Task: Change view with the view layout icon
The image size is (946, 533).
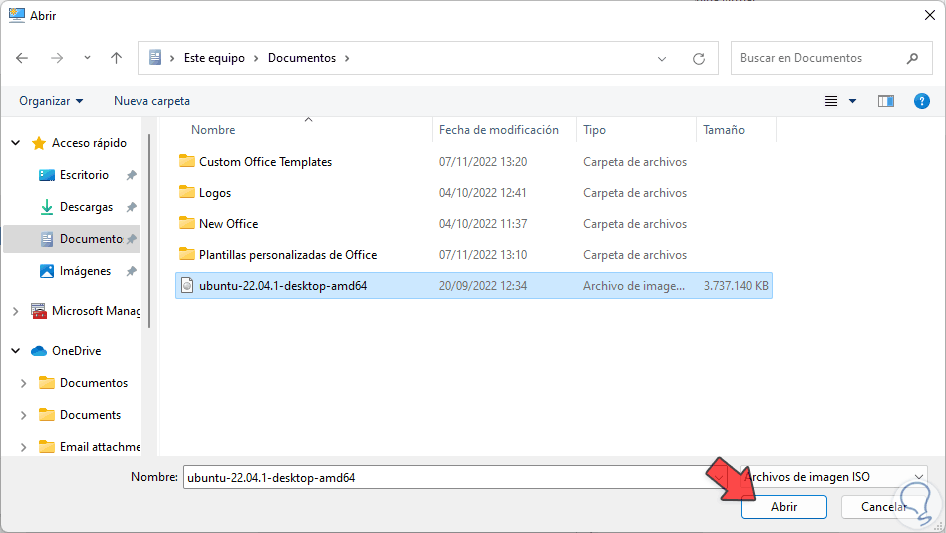Action: click(831, 101)
